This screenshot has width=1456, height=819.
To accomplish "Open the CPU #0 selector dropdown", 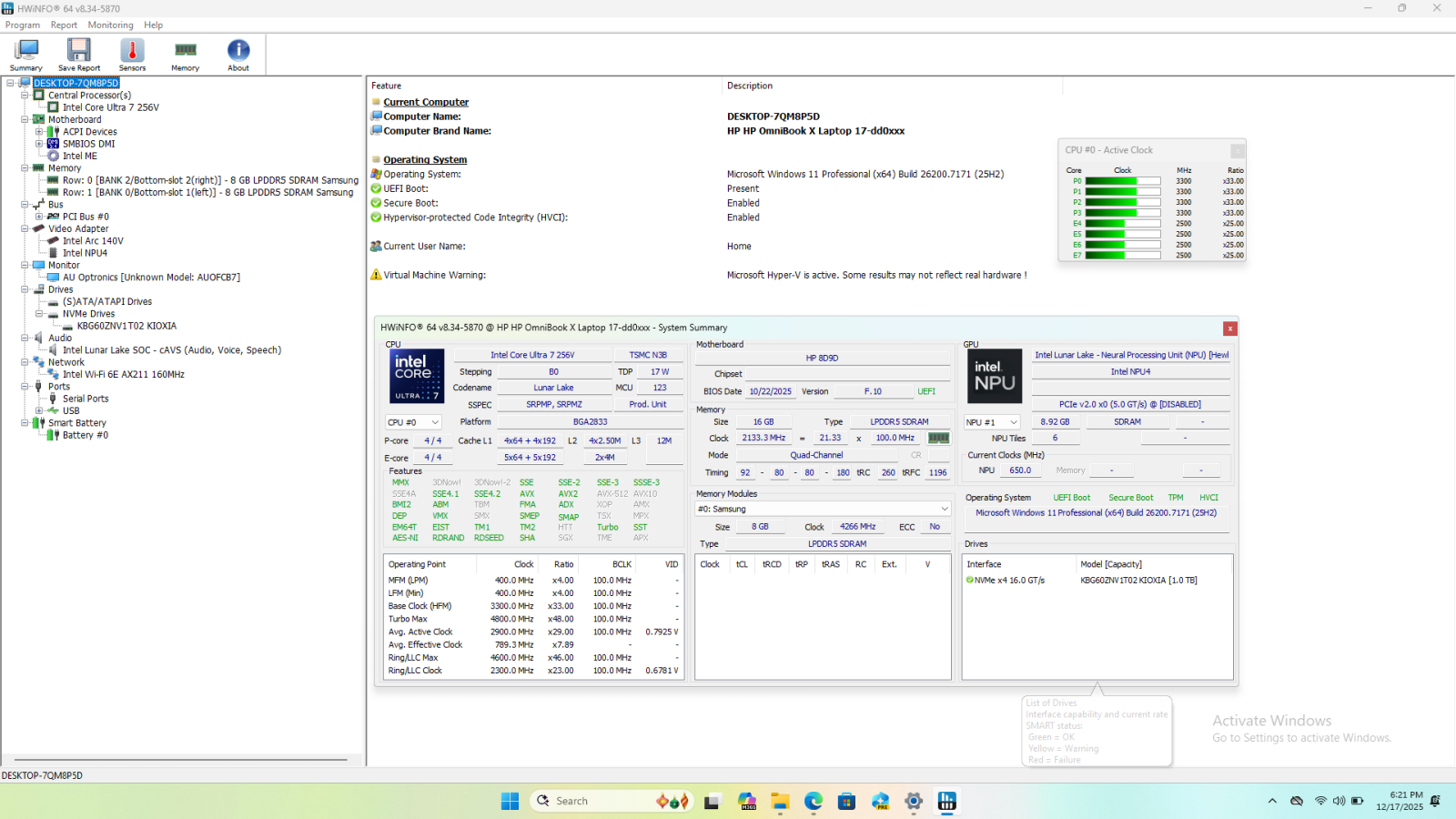I will [x=414, y=422].
